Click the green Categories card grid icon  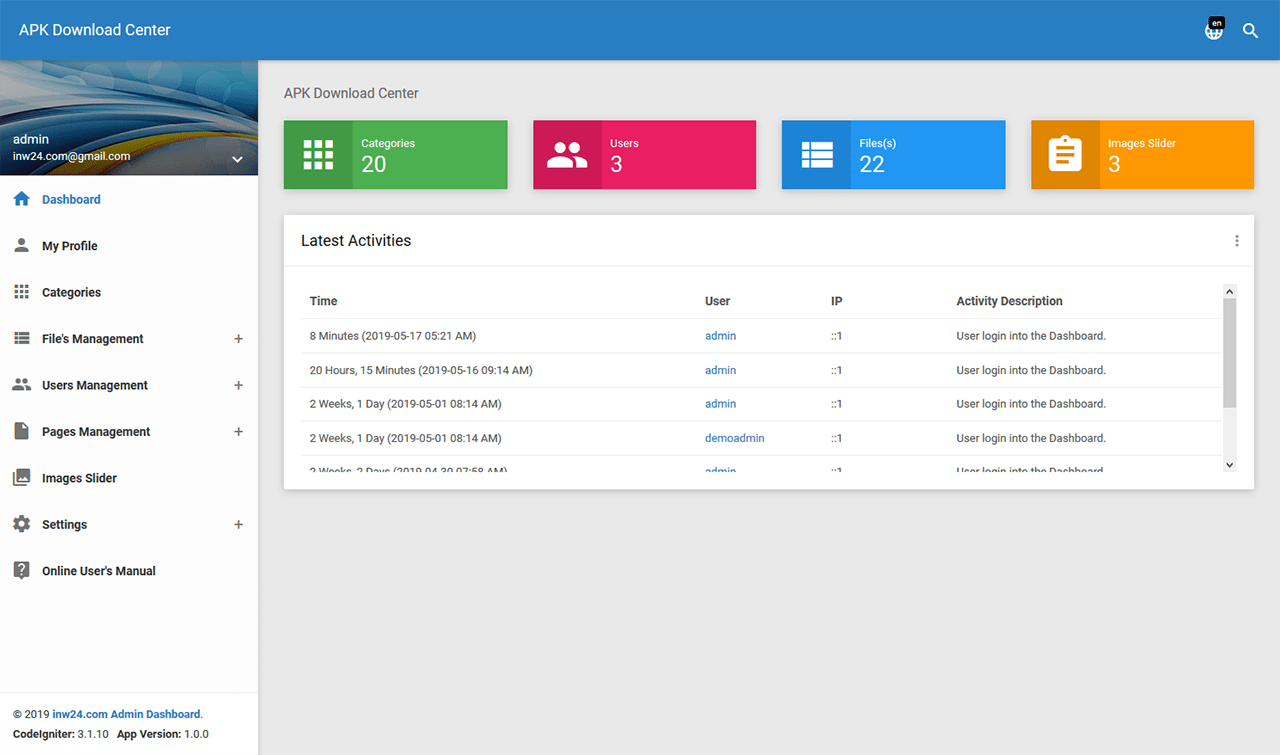pyautogui.click(x=318, y=155)
